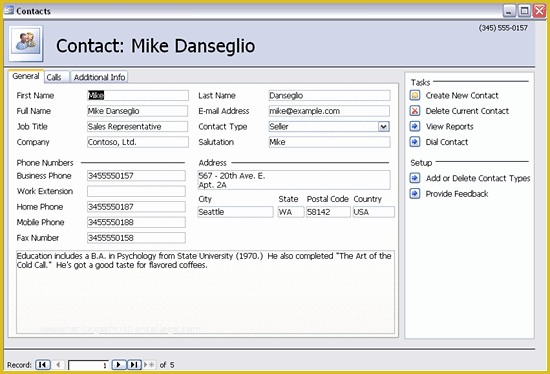
Task: Click the View Reports arrow icon
Action: click(x=415, y=126)
